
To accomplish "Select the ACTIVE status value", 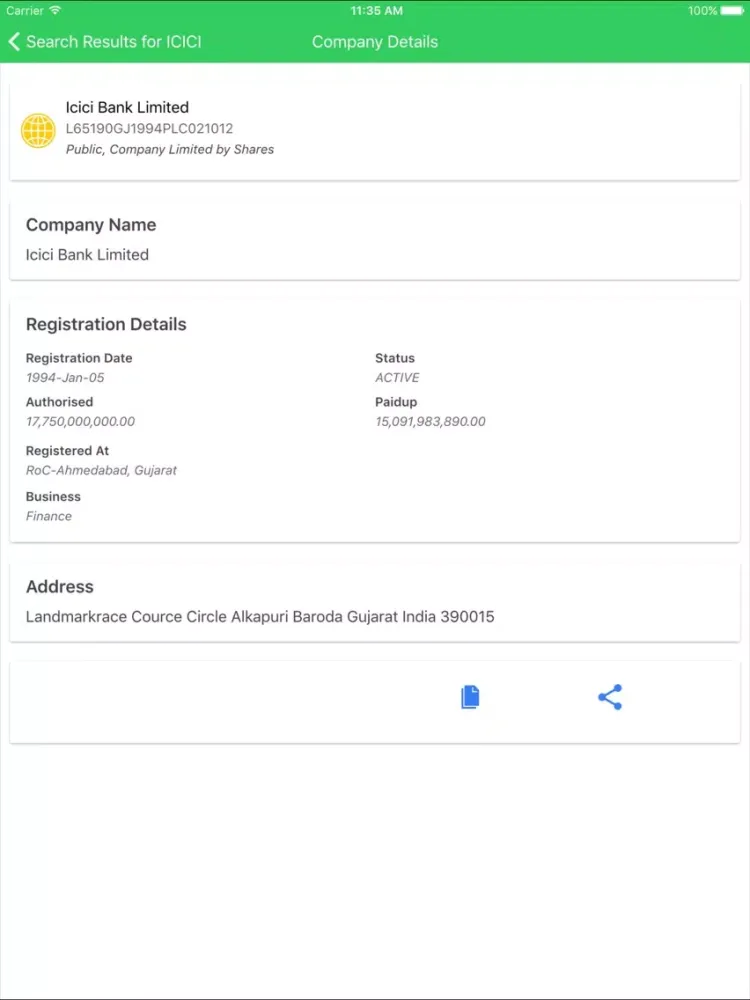I will click(x=397, y=378).
